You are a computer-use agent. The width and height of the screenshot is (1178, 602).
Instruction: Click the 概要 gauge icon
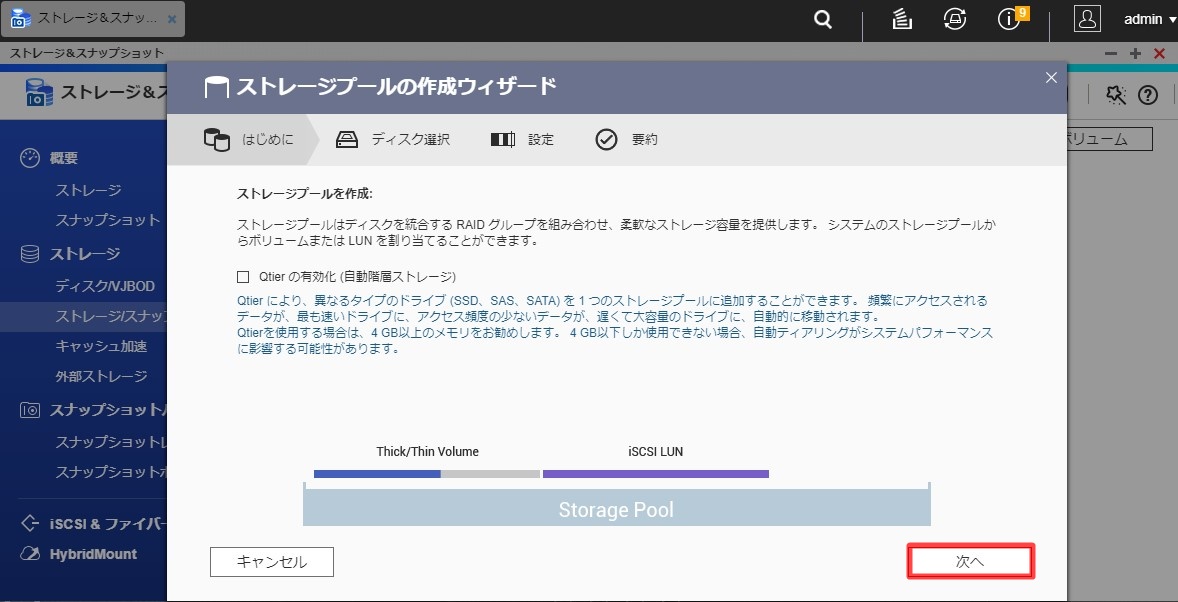[x=29, y=158]
